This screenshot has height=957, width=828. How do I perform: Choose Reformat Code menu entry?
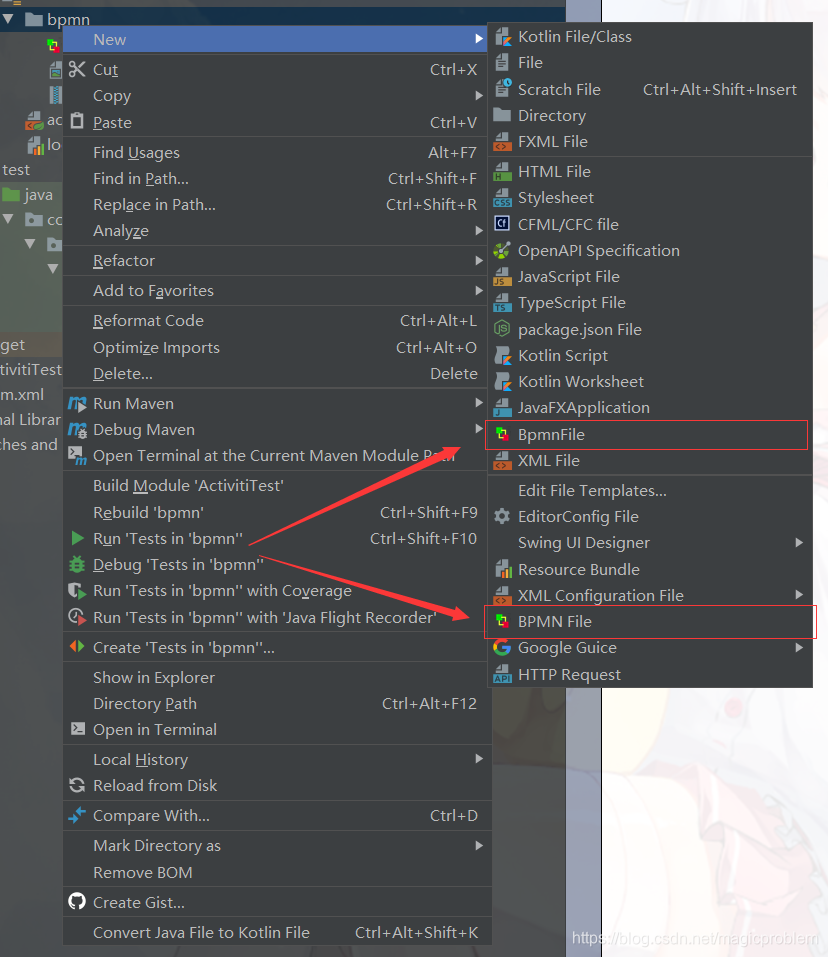coord(277,320)
